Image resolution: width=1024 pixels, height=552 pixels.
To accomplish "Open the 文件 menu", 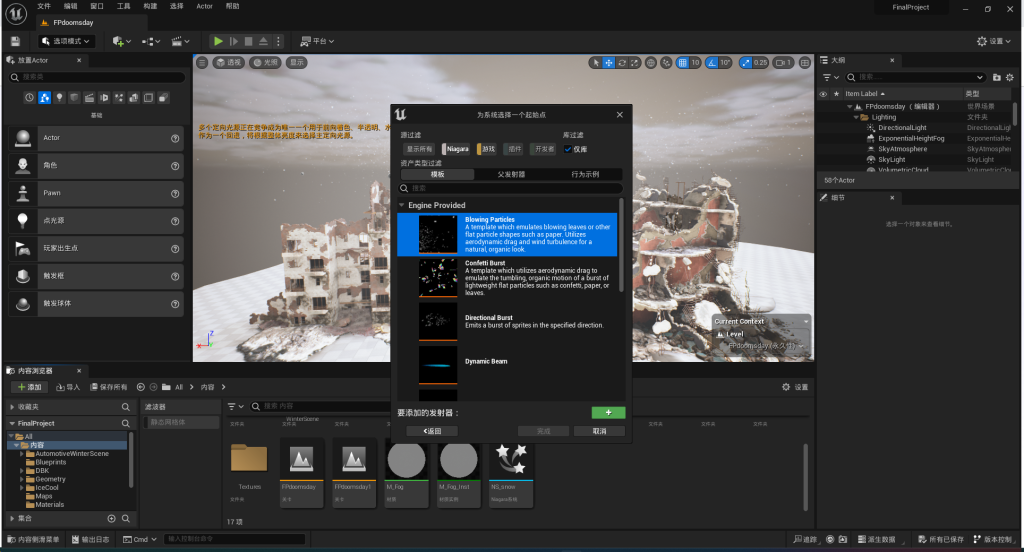I will (x=44, y=7).
